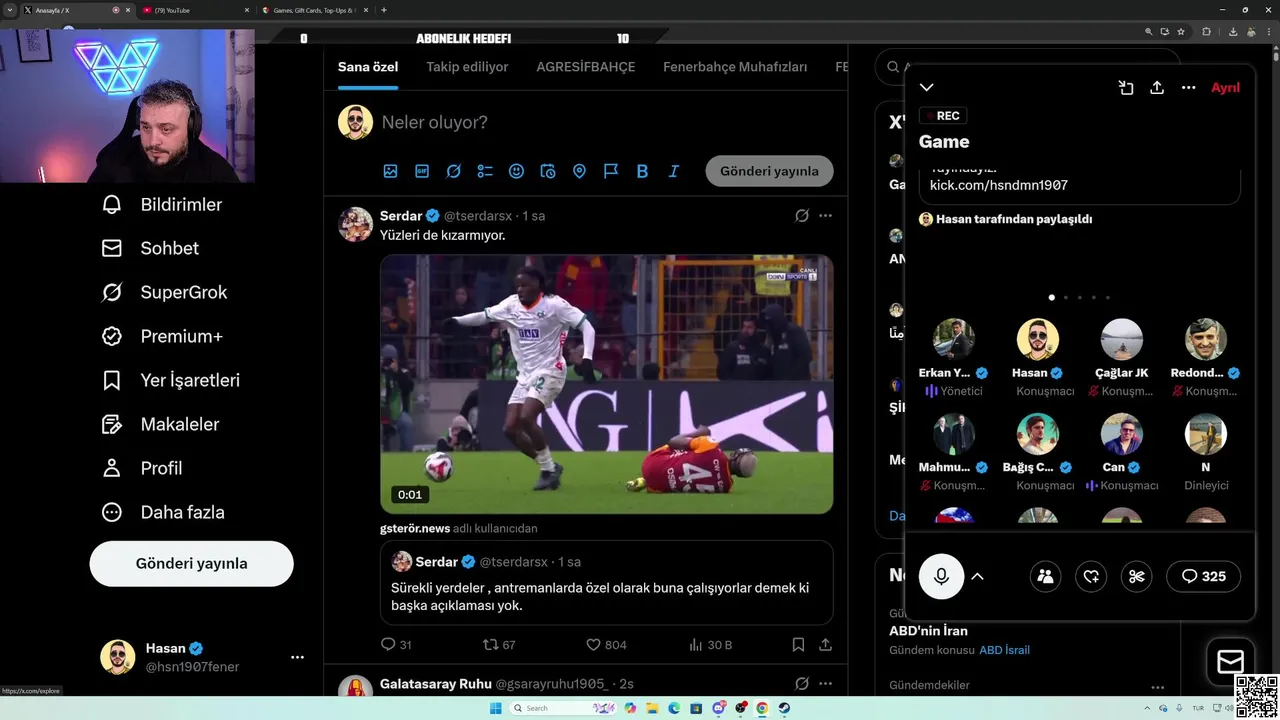Screen dimensions: 1280x720
Task: Open Sohbet messages in sidebar
Action: click(150, 248)
